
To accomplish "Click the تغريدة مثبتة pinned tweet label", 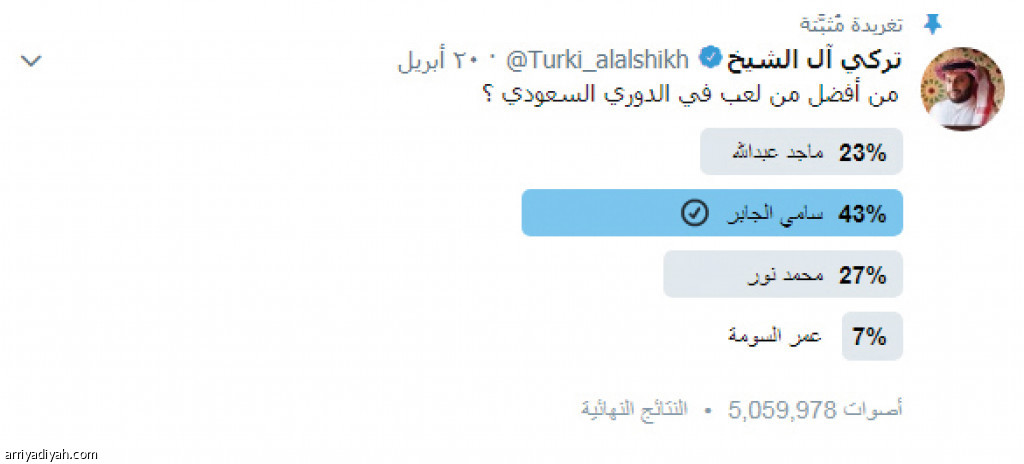I will 852,25.
